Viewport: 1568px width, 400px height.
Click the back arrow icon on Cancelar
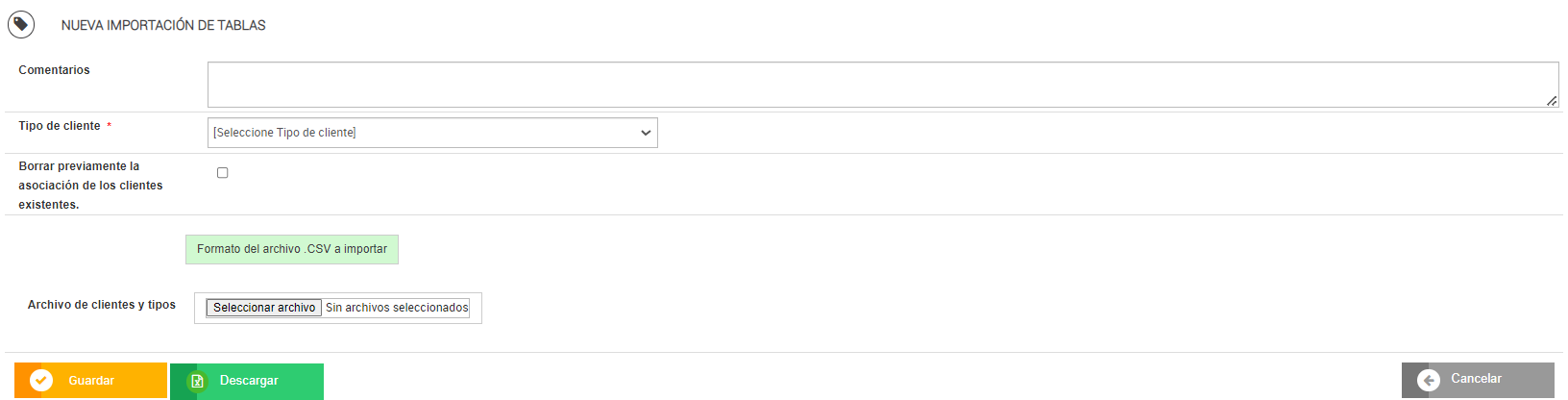point(1429,381)
